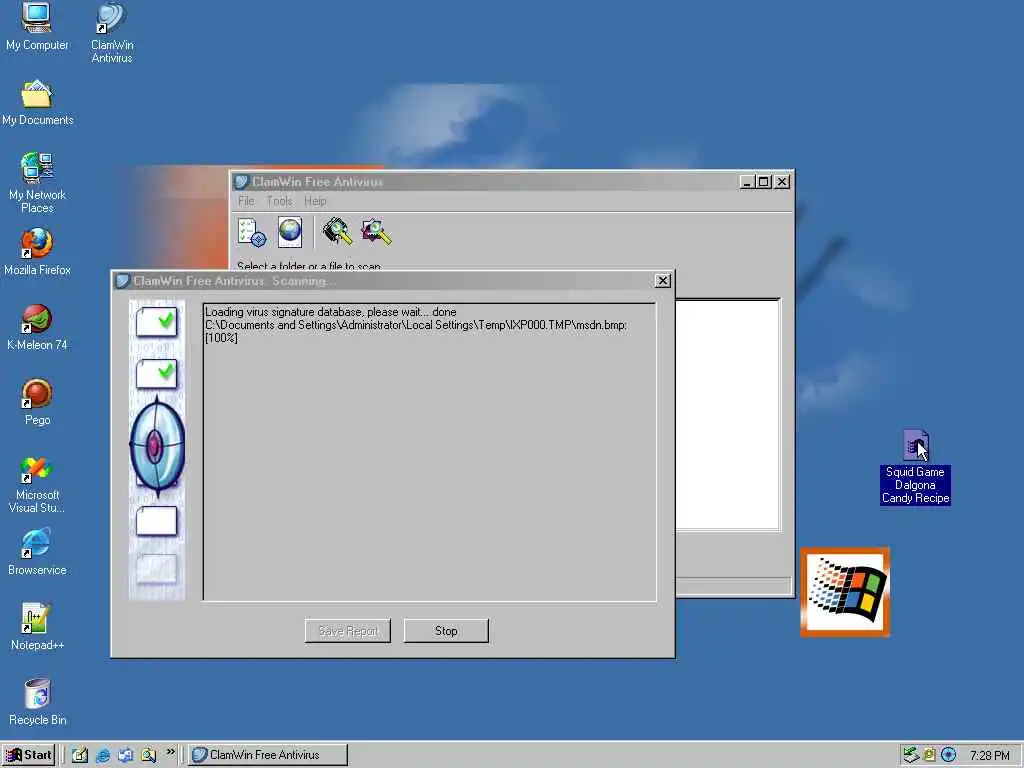
Task: Click the magnifier quick launch icon
Action: [x=148, y=756]
